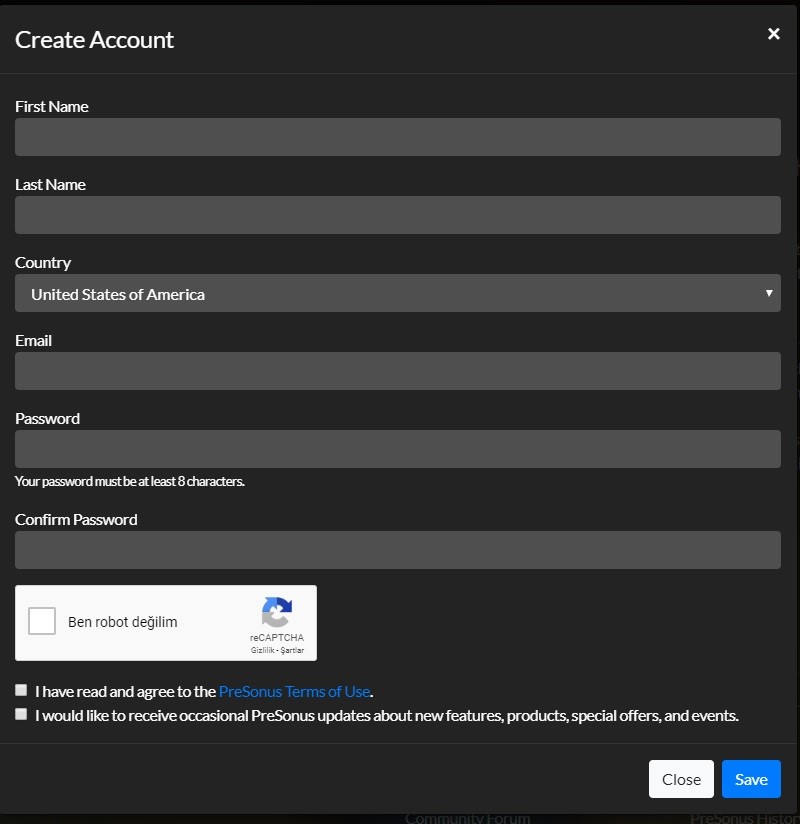Open the reCAPTCHA Gizlilik privacy link
Viewport: 800px width, 824px height.
[262, 650]
